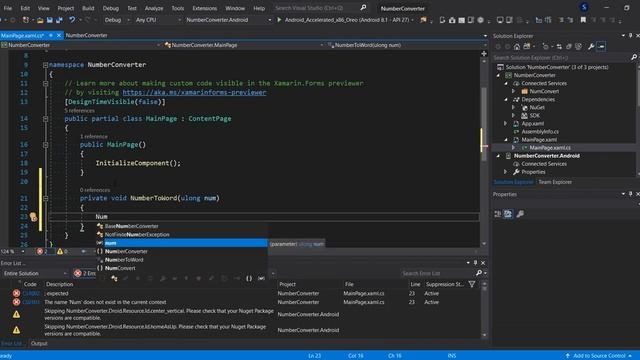Click the Properties panel Alphabetical sort icon
Screen dimensions: 640x360
[x=508, y=214]
